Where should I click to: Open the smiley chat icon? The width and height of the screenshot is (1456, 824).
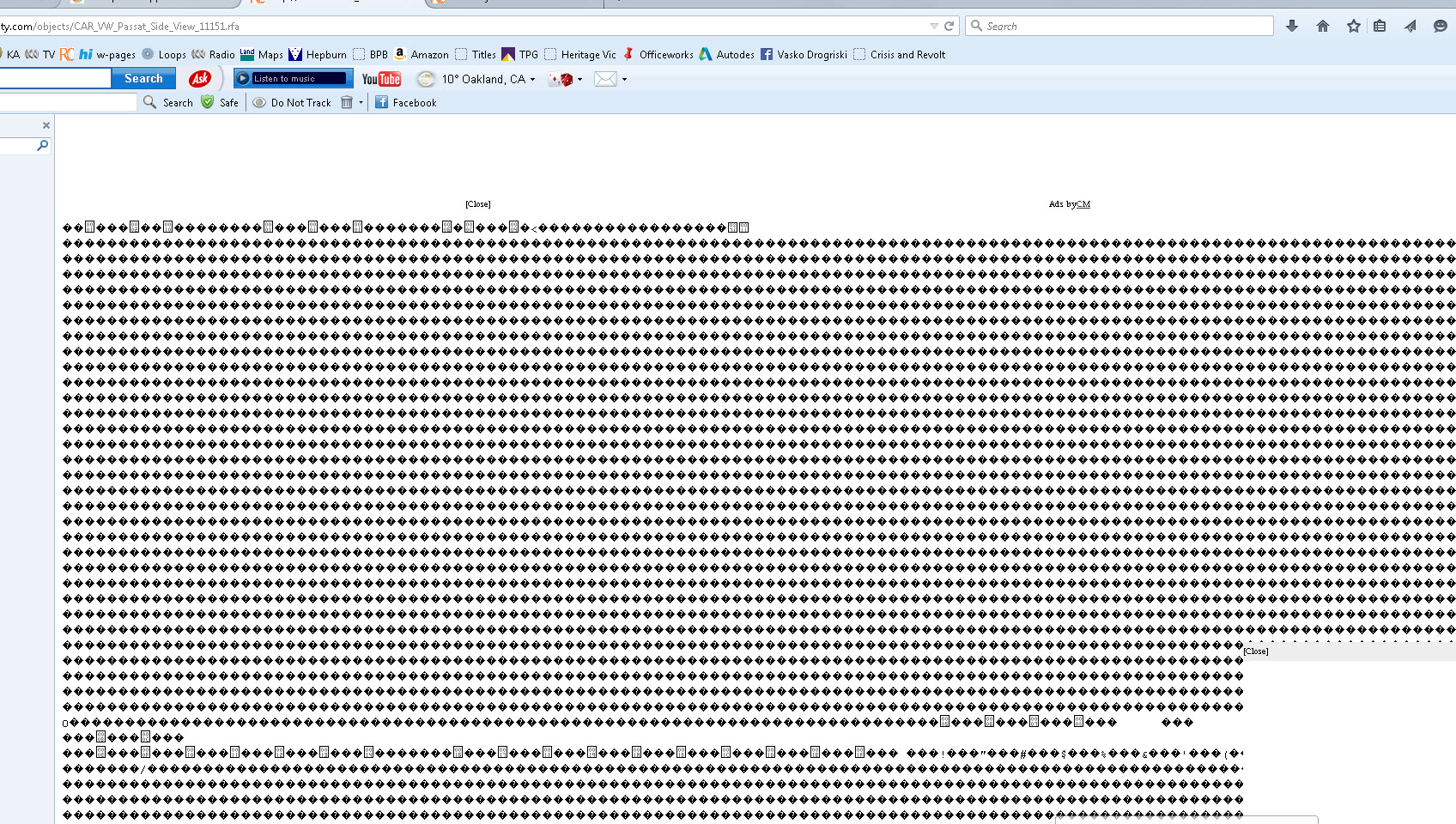[x=1441, y=26]
